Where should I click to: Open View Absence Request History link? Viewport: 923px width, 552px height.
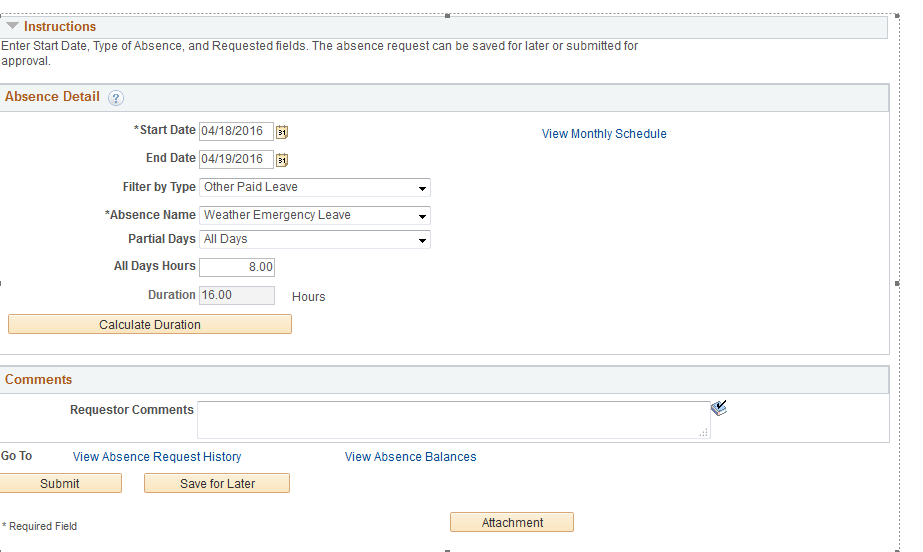157,457
